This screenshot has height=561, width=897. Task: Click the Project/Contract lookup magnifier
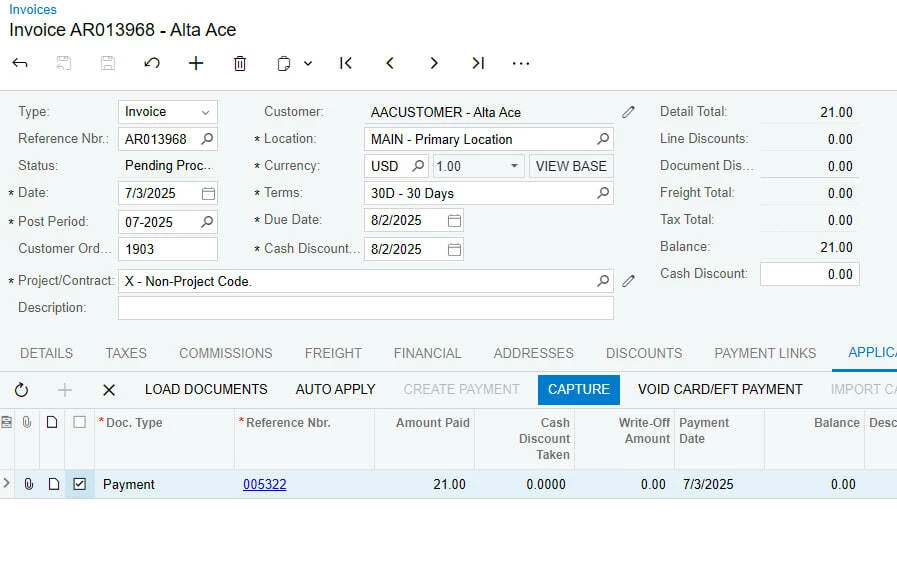[603, 281]
